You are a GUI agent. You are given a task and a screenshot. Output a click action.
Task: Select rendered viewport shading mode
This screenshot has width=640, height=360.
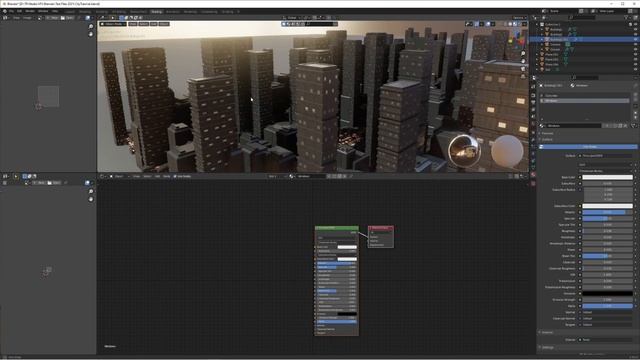(520, 24)
